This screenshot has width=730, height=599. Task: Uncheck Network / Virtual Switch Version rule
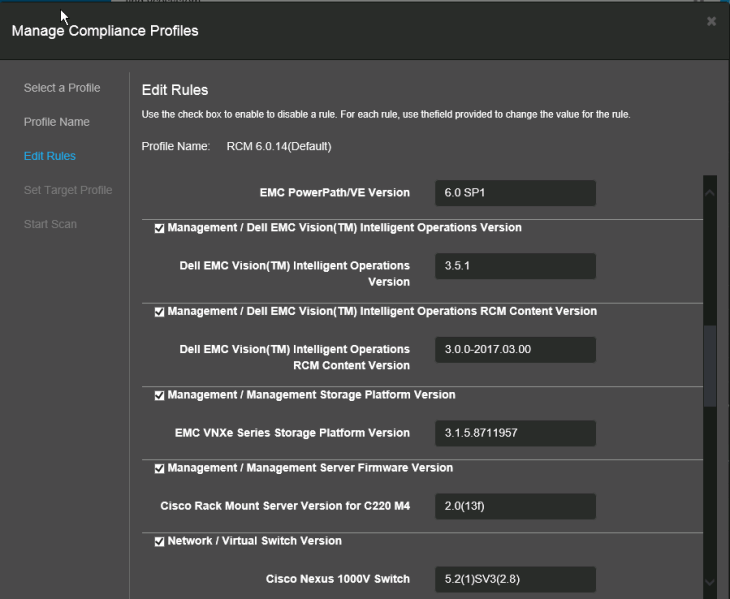tap(160, 542)
